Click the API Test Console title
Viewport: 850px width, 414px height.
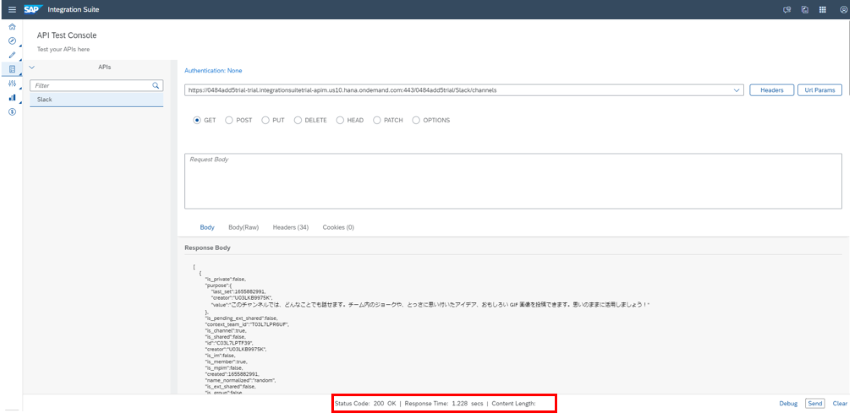point(67,36)
